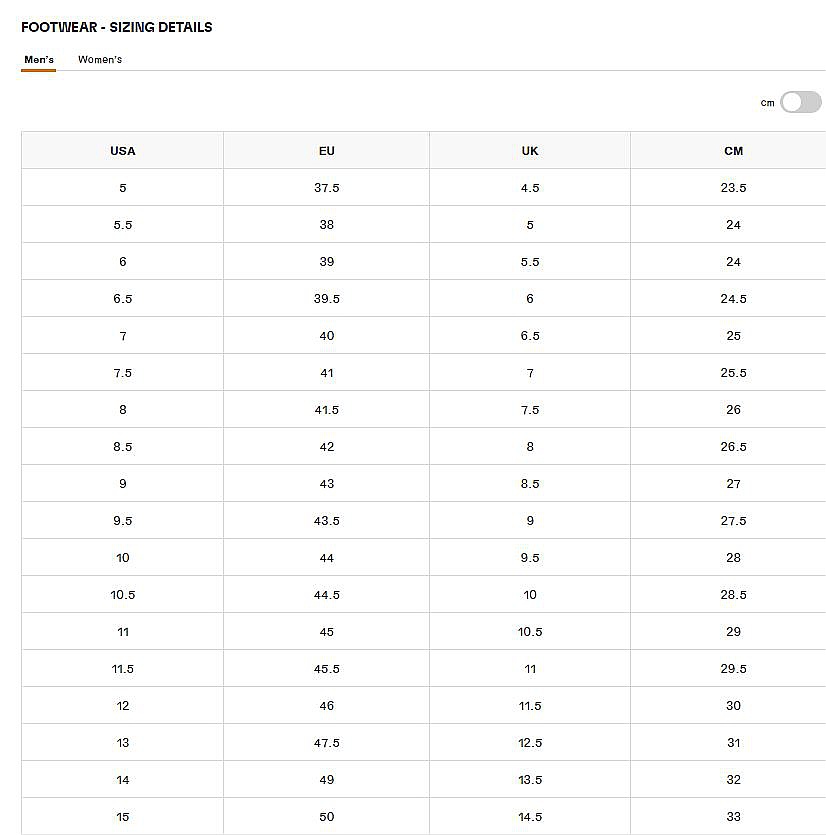Select the EU 37.5 cell

(326, 187)
